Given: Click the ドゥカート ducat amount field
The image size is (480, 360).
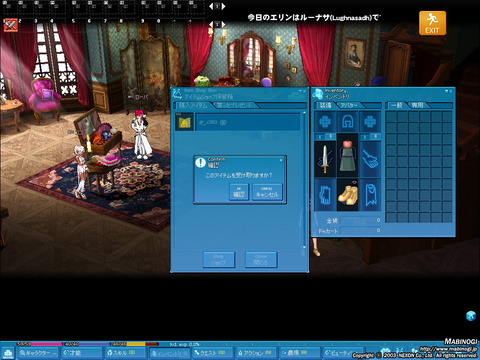Looking at the screenshot, I should click(361, 231).
